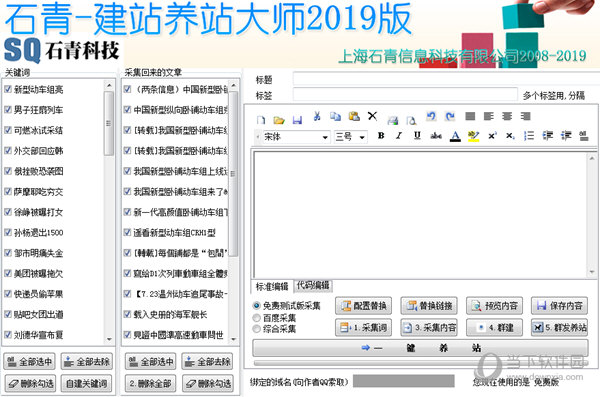
Task: Open the 三号 font size dropdown
Action: tap(362, 137)
